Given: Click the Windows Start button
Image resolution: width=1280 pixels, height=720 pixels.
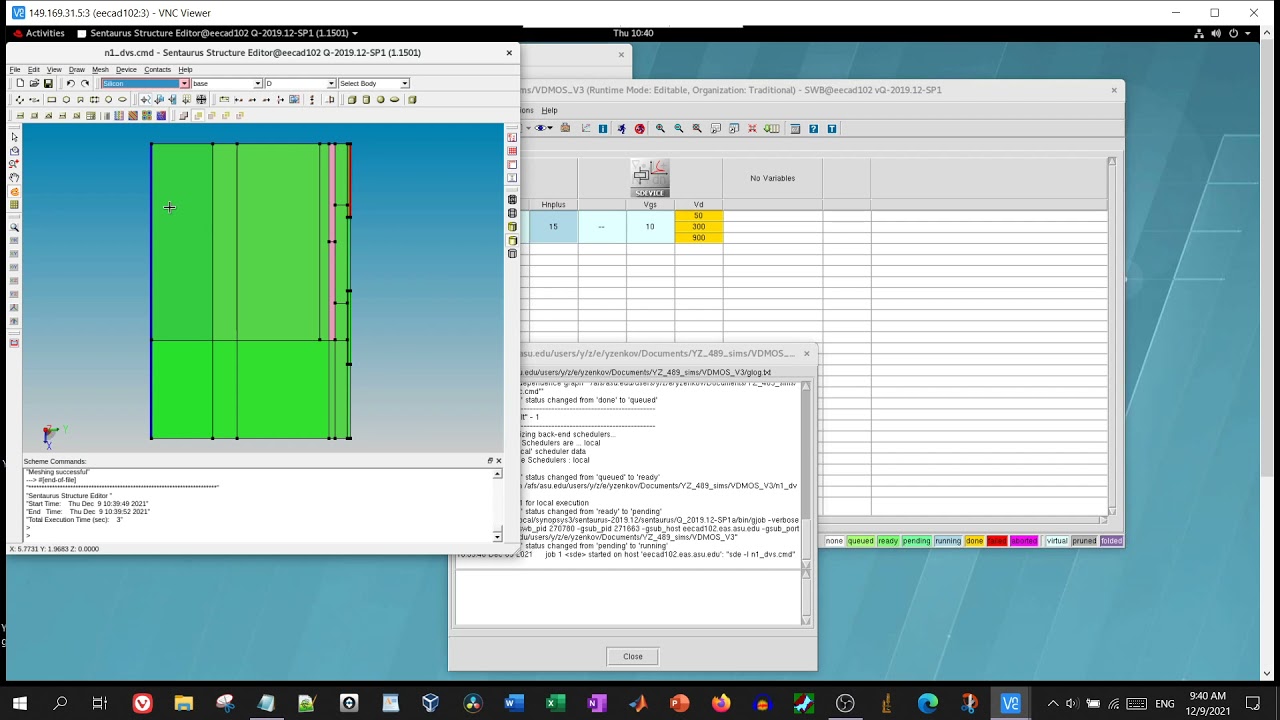Looking at the screenshot, I should click(19, 704).
